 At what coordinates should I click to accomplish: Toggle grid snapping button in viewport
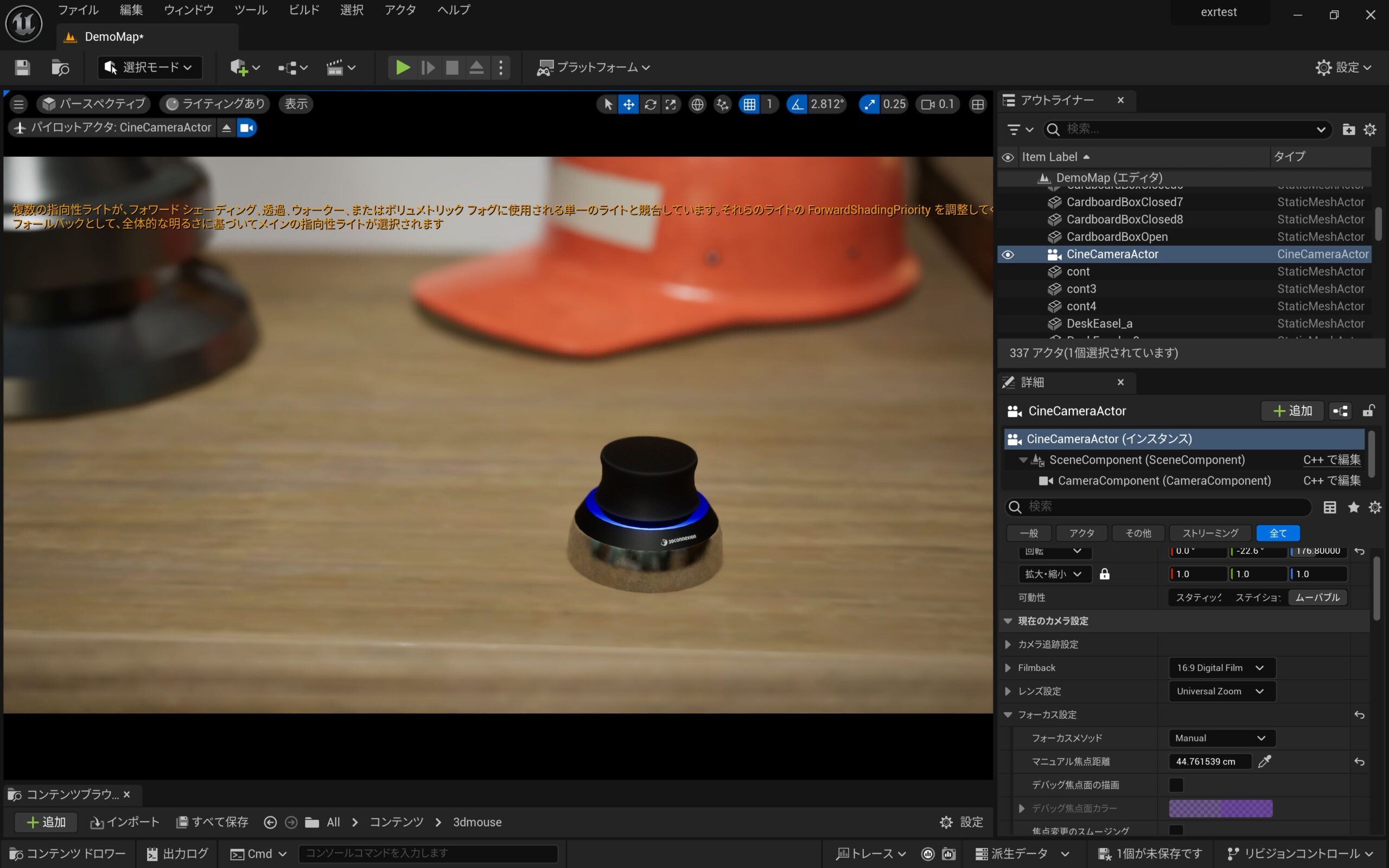tap(749, 105)
